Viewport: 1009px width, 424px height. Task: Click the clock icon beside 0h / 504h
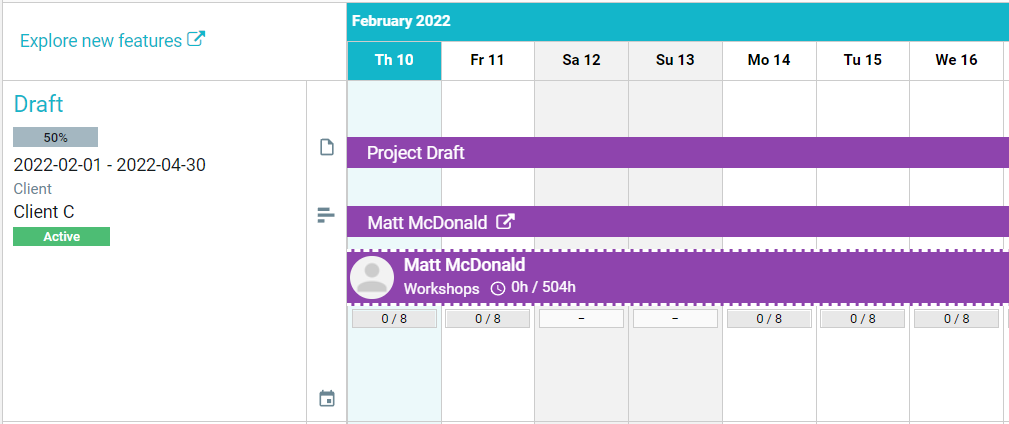tap(498, 289)
